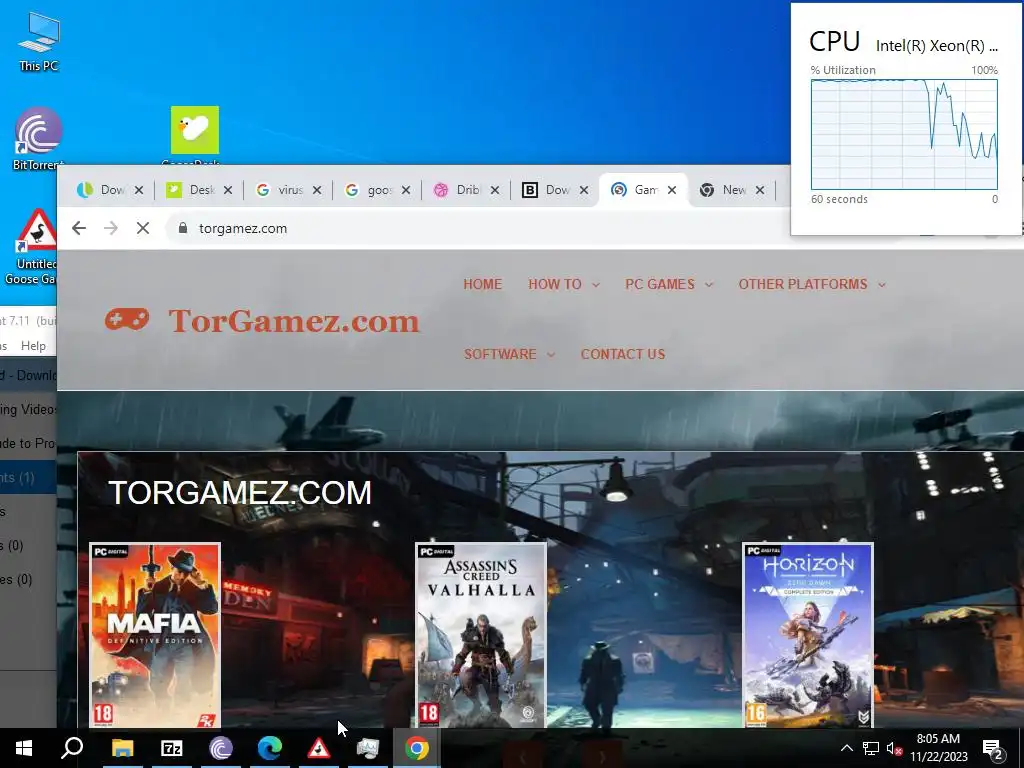The width and height of the screenshot is (1024, 768).
Task: Select Upgrade to Pro row in BitTorrent
Action: pos(27,443)
